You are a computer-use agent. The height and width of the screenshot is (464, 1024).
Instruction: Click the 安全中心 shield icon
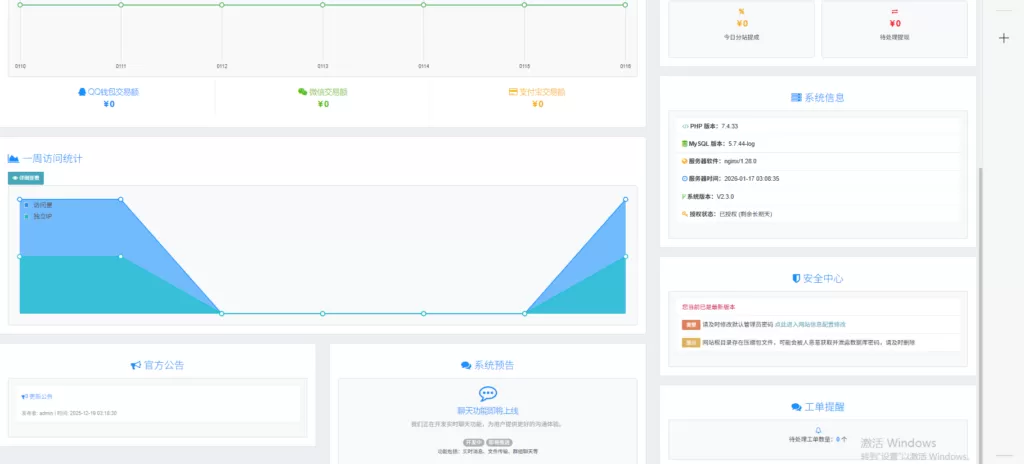(796, 278)
